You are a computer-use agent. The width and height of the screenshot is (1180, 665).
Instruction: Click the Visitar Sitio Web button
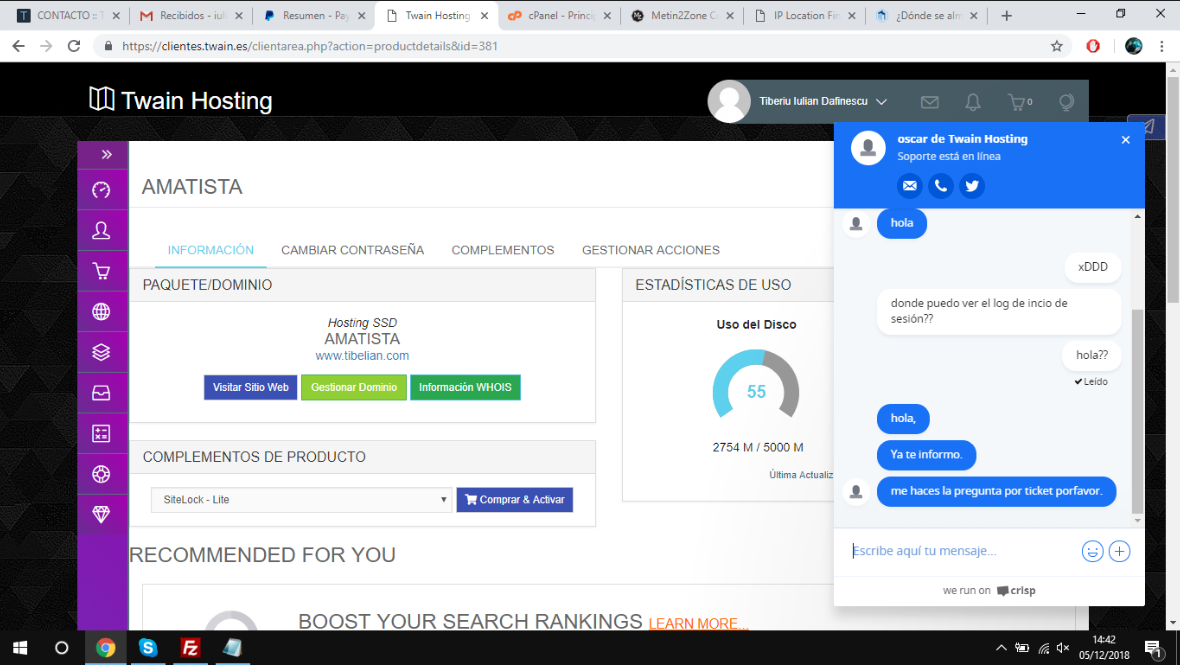click(251, 387)
